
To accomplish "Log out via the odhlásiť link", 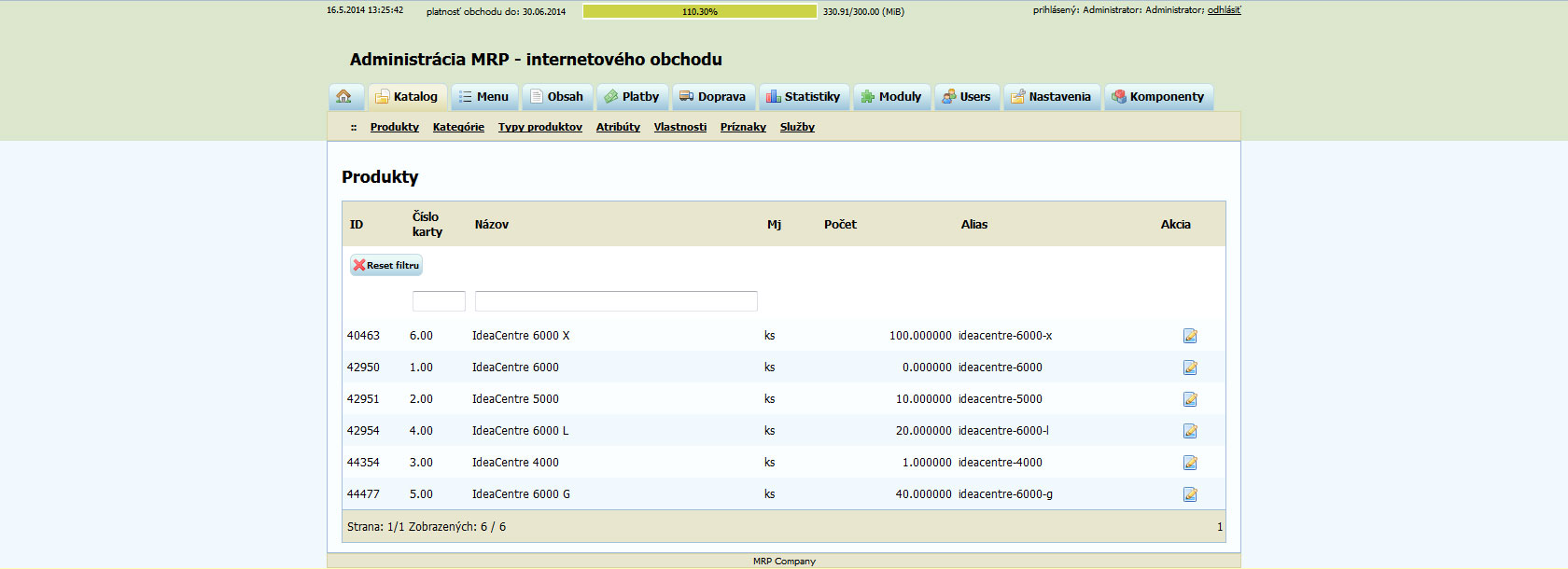I will (x=1224, y=10).
